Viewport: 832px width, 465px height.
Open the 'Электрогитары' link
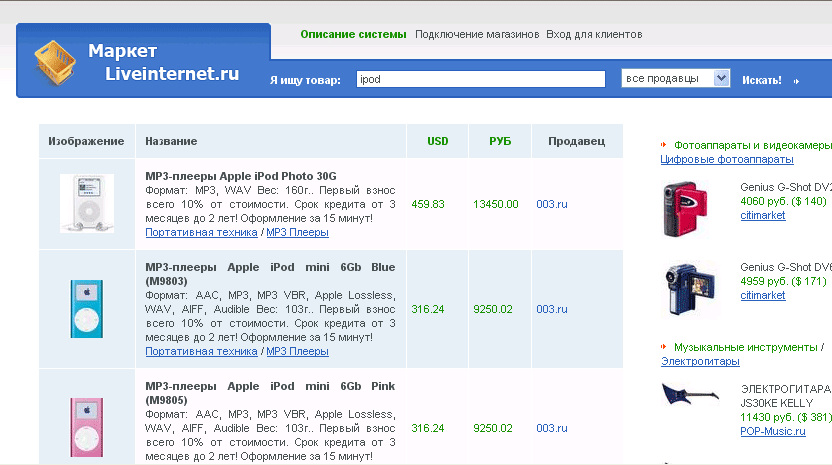[x=700, y=361]
